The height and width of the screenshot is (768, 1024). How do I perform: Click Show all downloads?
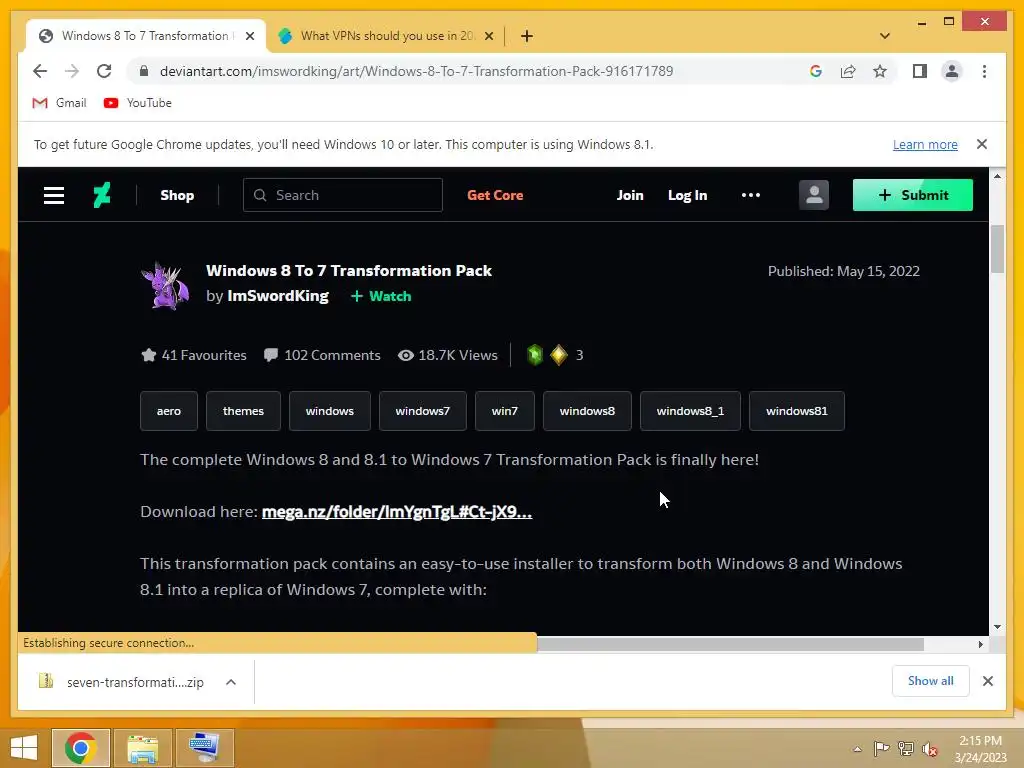coord(930,681)
